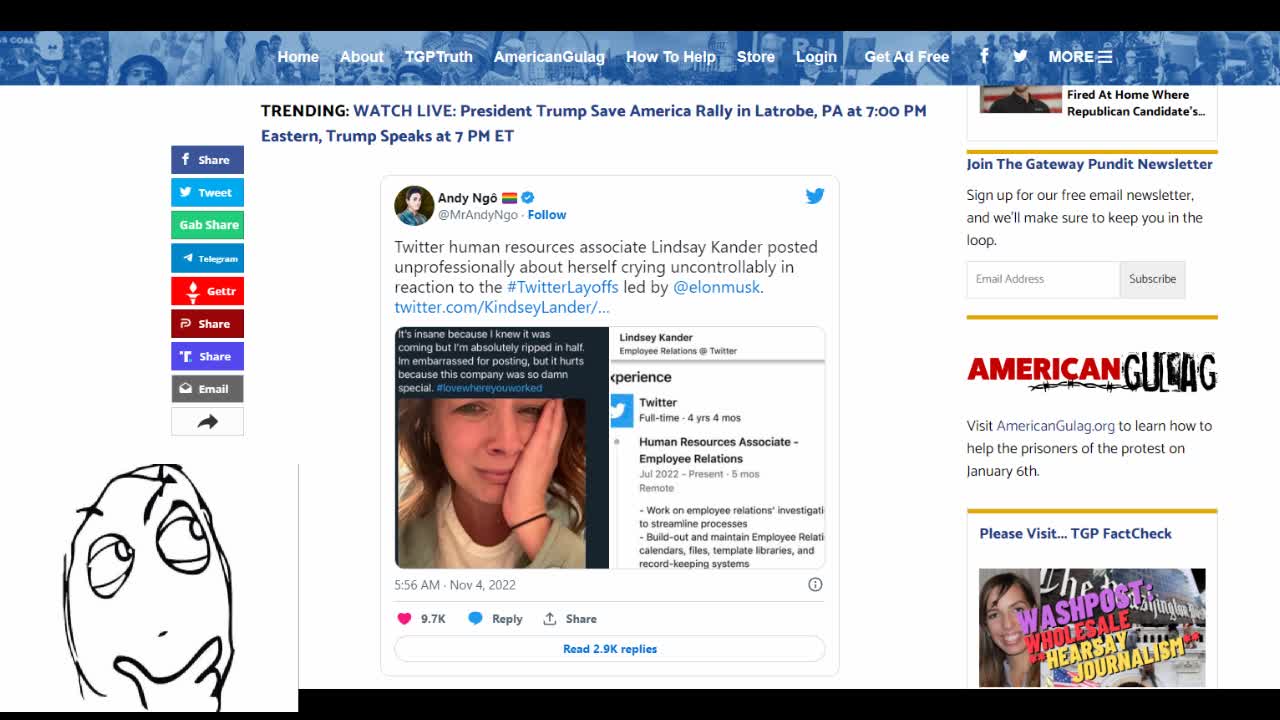Image resolution: width=1280 pixels, height=720 pixels.
Task: Click the tweet's Share upload icon
Action: 549,619
